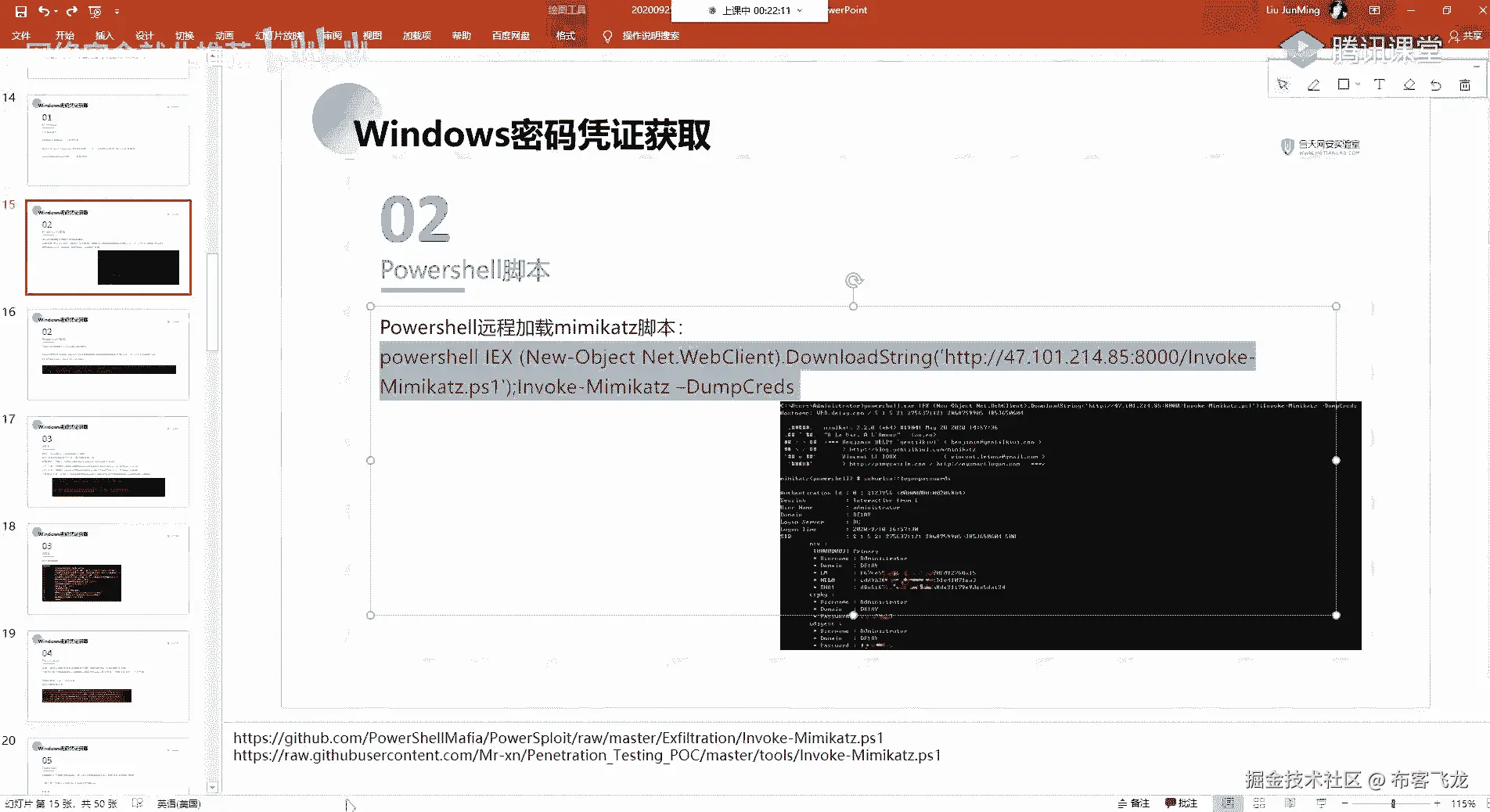Image resolution: width=1490 pixels, height=812 pixels.
Task: Select slide 20 thumbnail
Action: click(x=108, y=765)
